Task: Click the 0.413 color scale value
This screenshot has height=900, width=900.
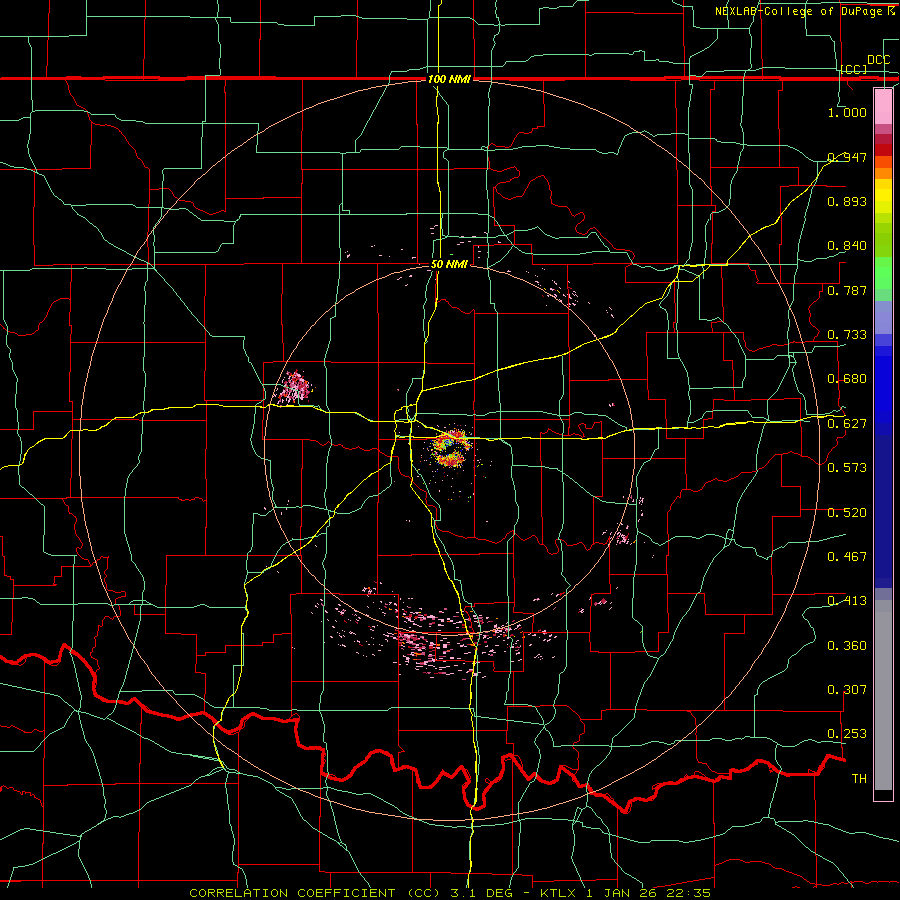Action: coord(847,601)
